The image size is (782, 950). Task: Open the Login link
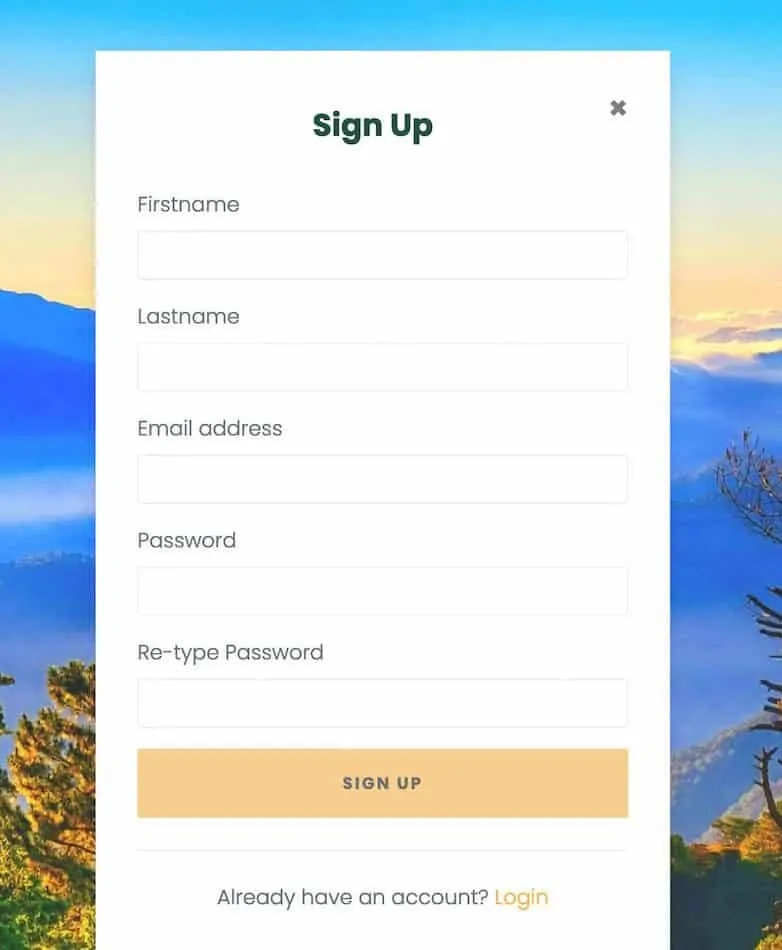[x=521, y=897]
